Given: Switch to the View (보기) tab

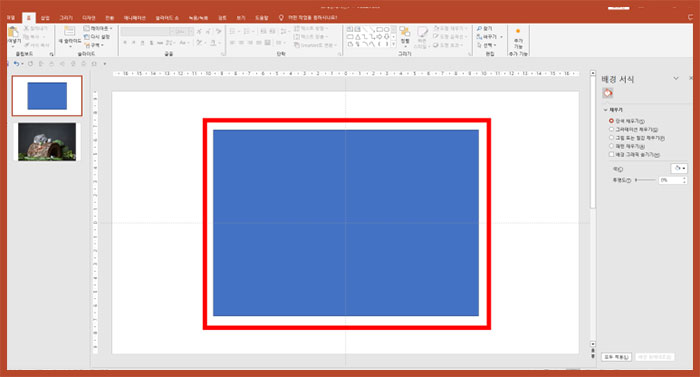Looking at the screenshot, I should click(x=241, y=17).
